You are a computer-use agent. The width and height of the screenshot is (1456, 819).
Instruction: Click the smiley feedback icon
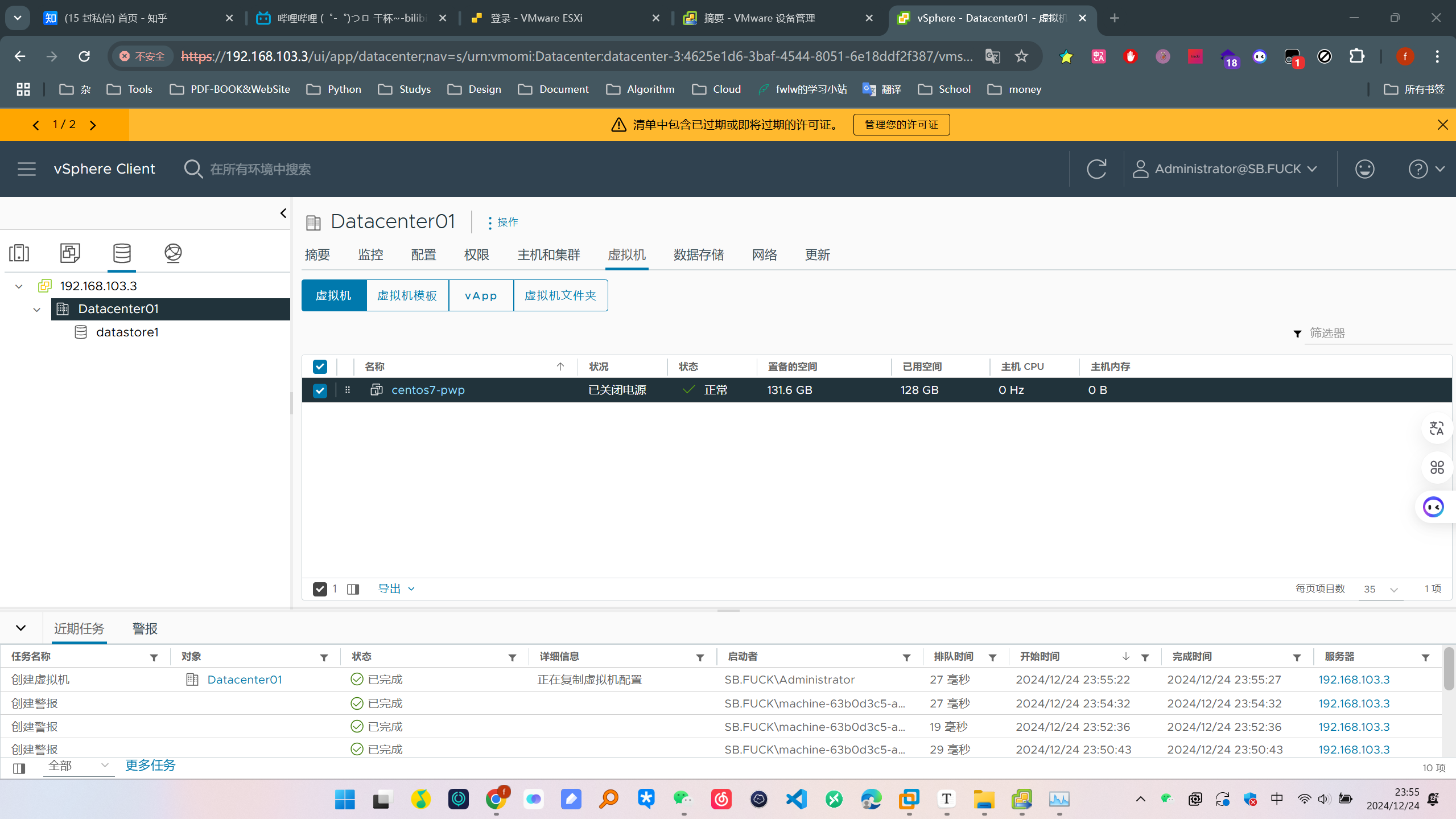(1364, 169)
